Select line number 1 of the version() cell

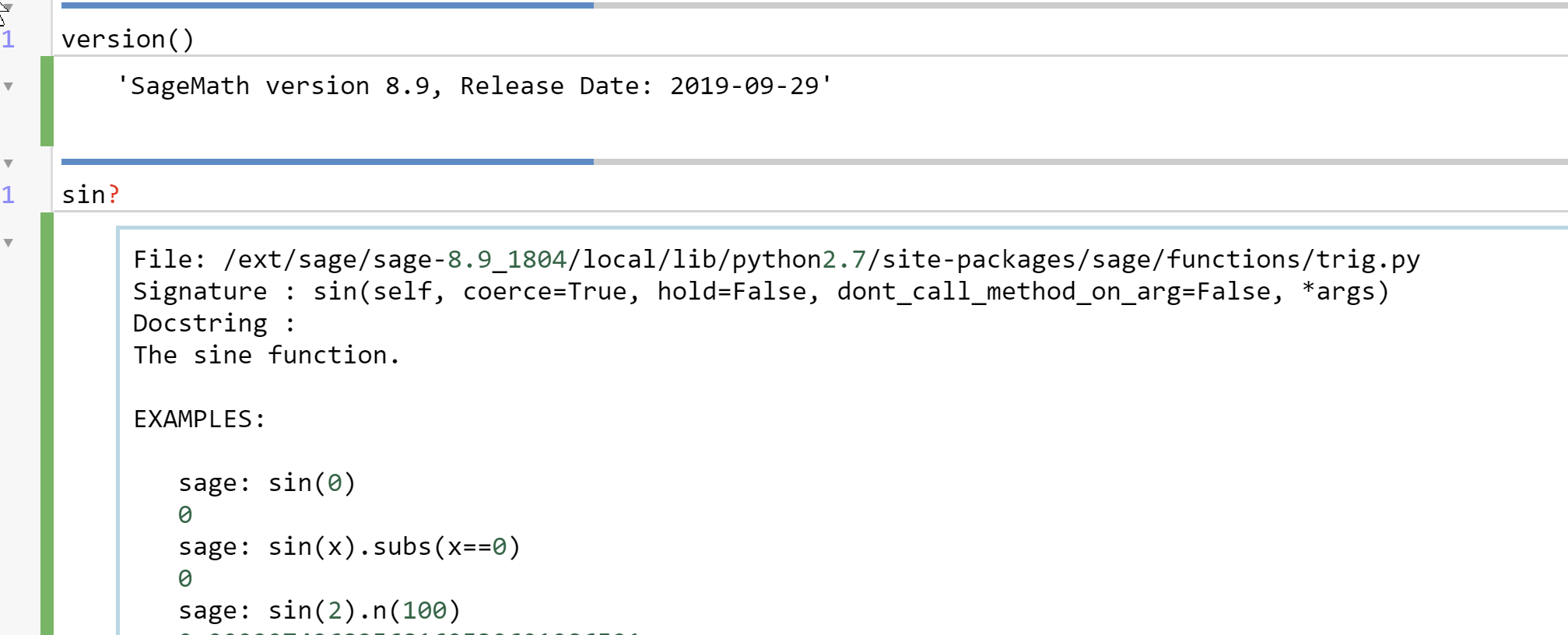click(8, 37)
